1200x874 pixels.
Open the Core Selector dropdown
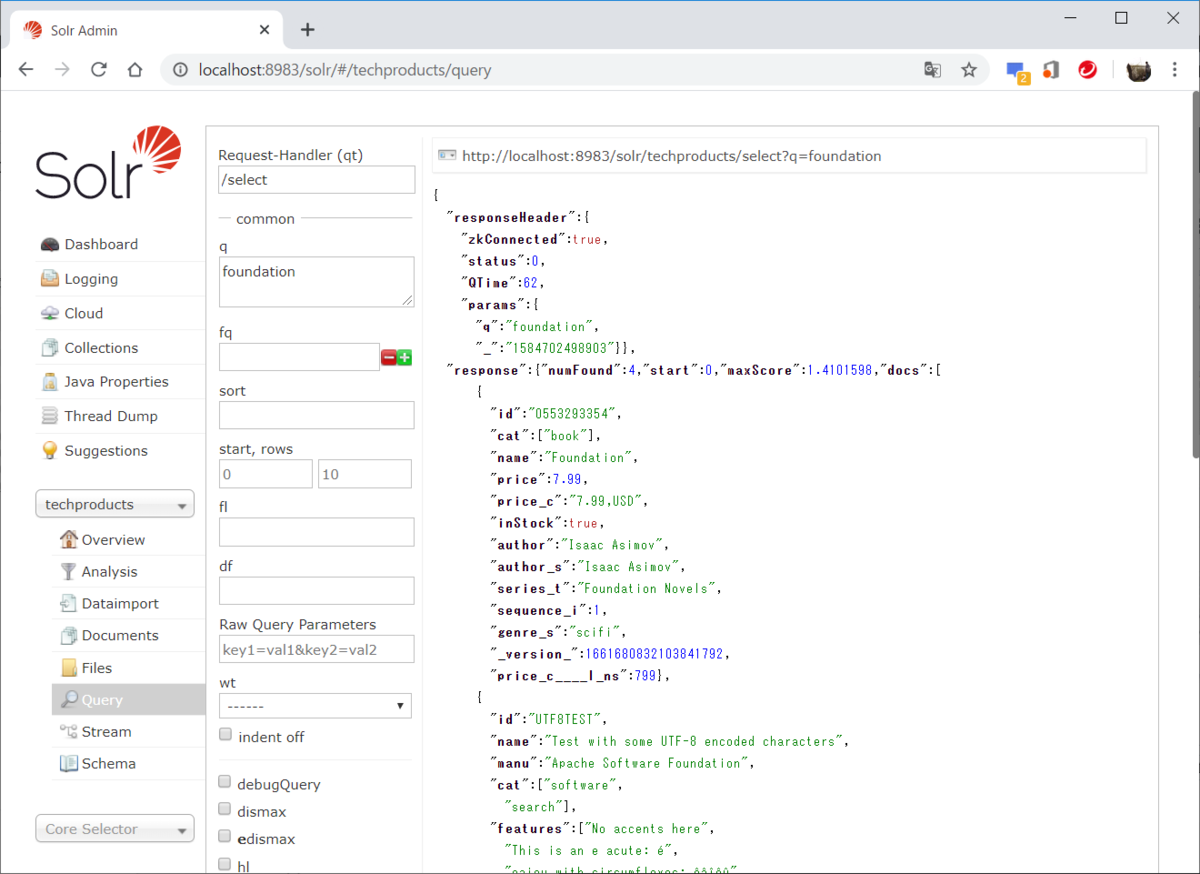(x=115, y=829)
